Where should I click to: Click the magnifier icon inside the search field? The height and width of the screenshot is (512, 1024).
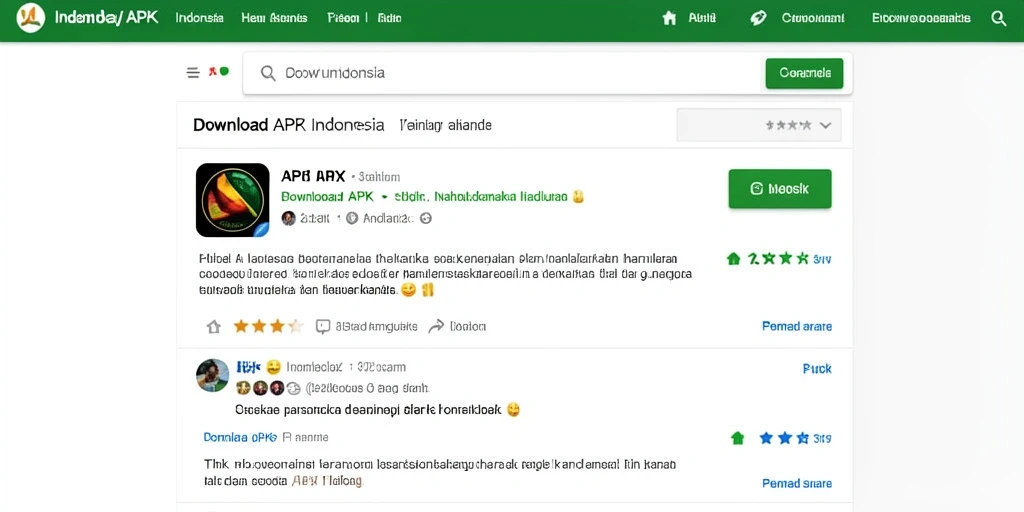268,73
